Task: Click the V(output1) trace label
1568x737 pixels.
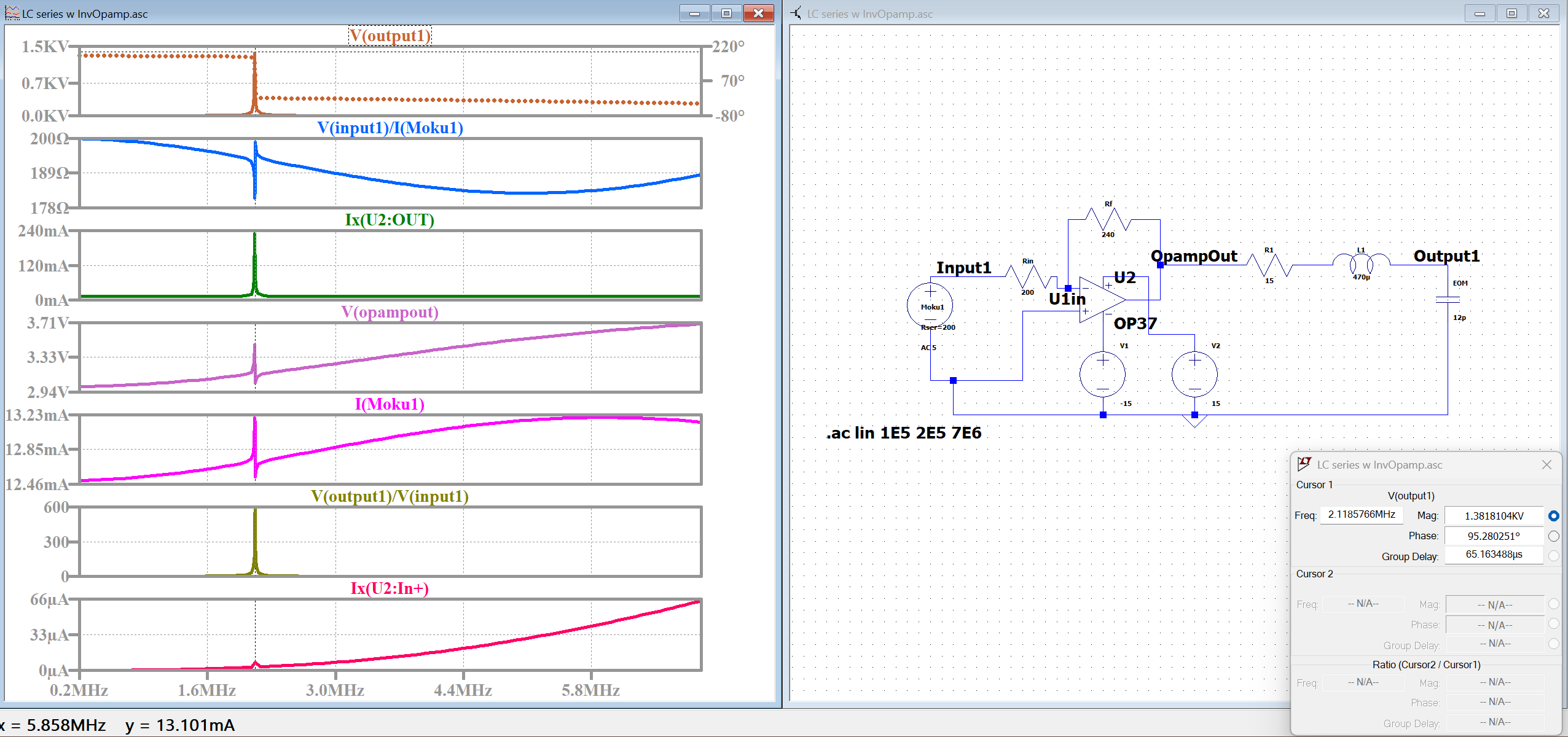Action: [390, 36]
